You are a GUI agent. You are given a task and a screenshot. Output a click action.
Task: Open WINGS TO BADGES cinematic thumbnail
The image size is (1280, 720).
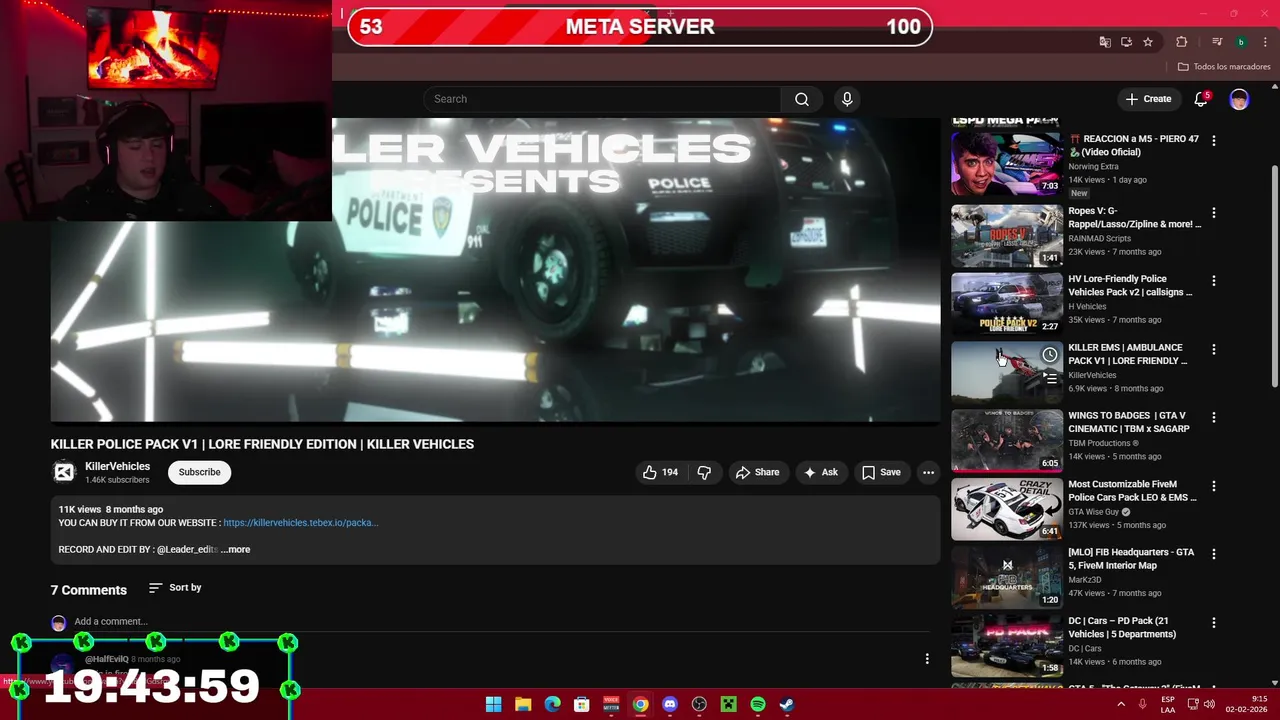(x=1007, y=441)
